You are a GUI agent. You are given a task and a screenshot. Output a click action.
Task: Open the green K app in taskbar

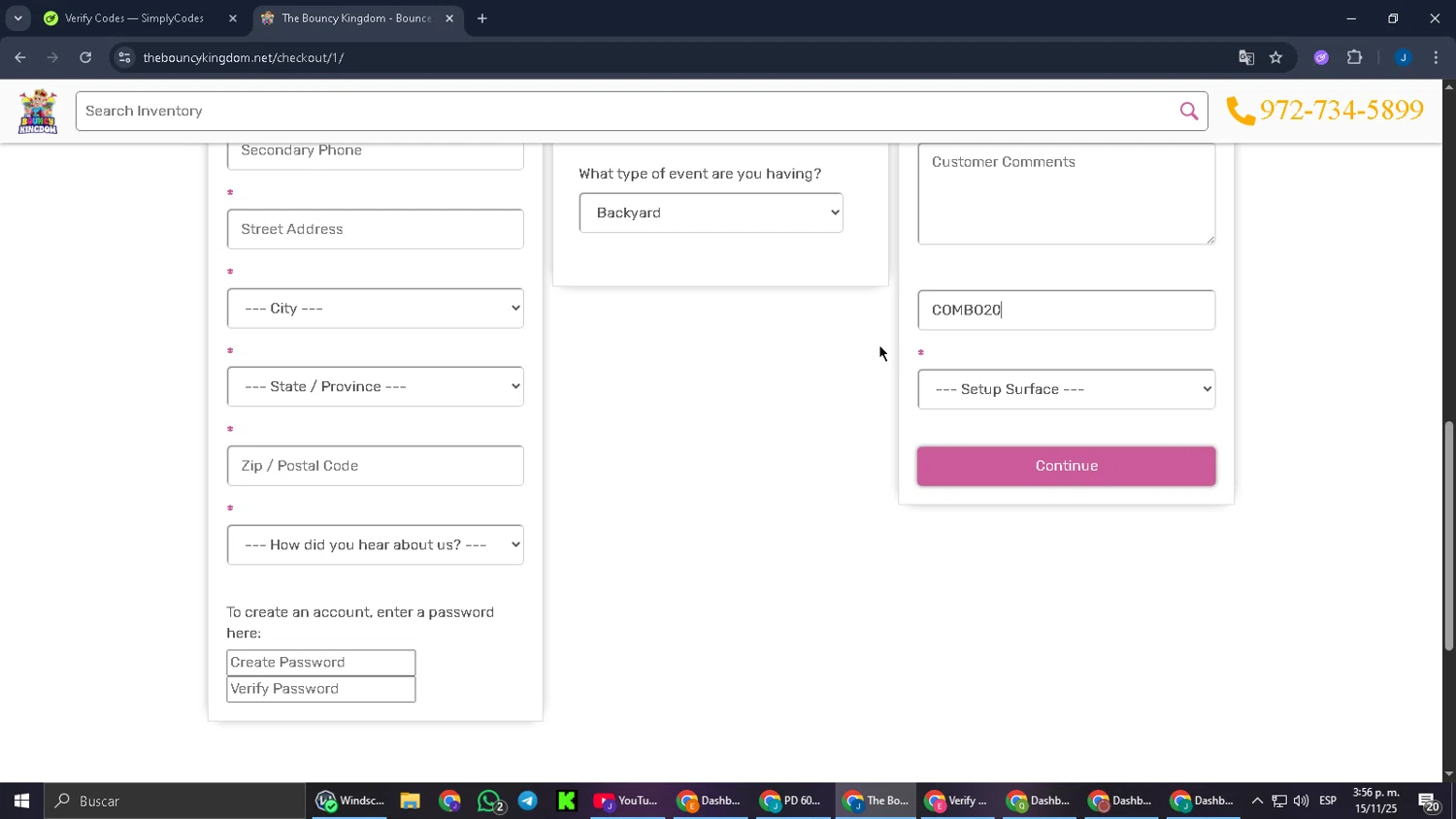tap(567, 801)
